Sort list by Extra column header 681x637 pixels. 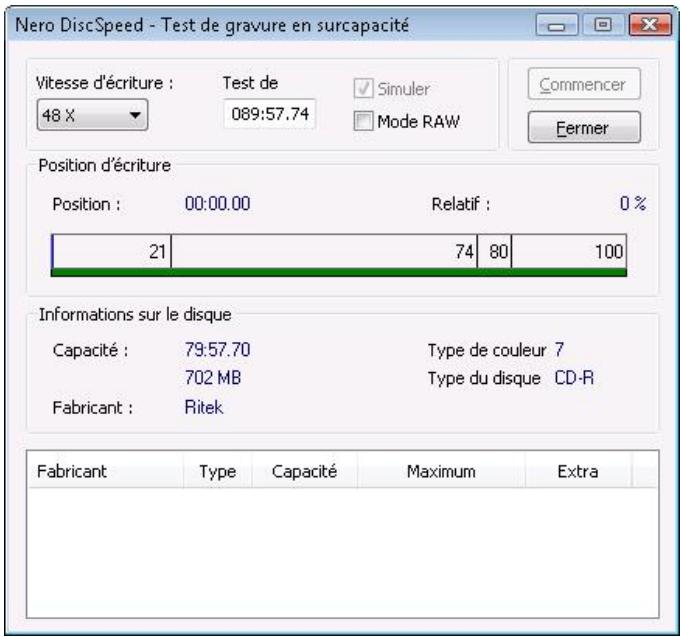click(x=578, y=471)
